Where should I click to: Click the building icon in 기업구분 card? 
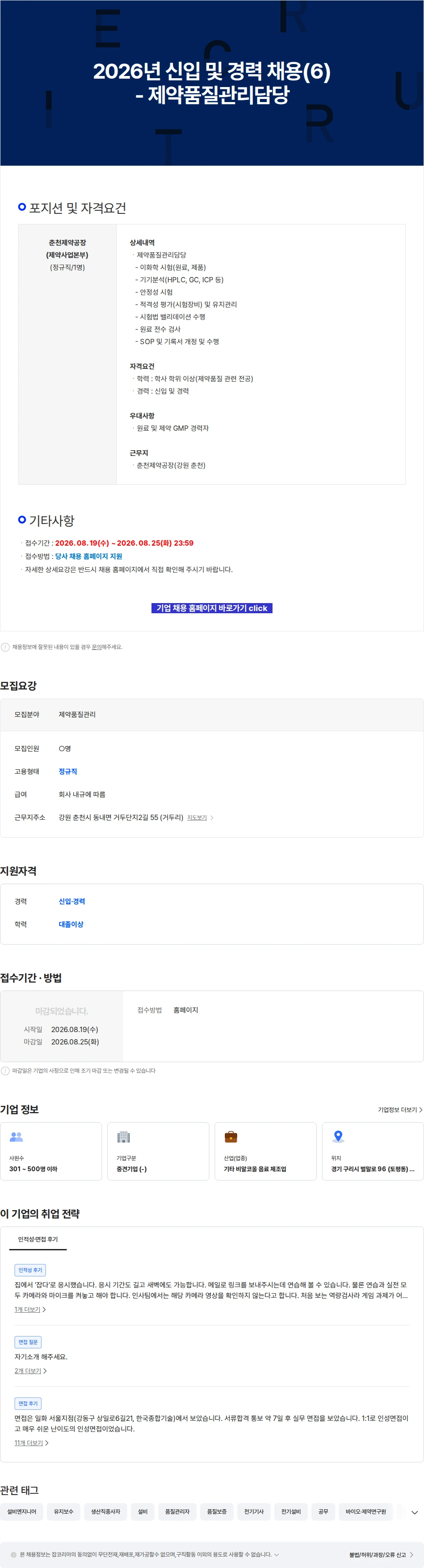[124, 1136]
